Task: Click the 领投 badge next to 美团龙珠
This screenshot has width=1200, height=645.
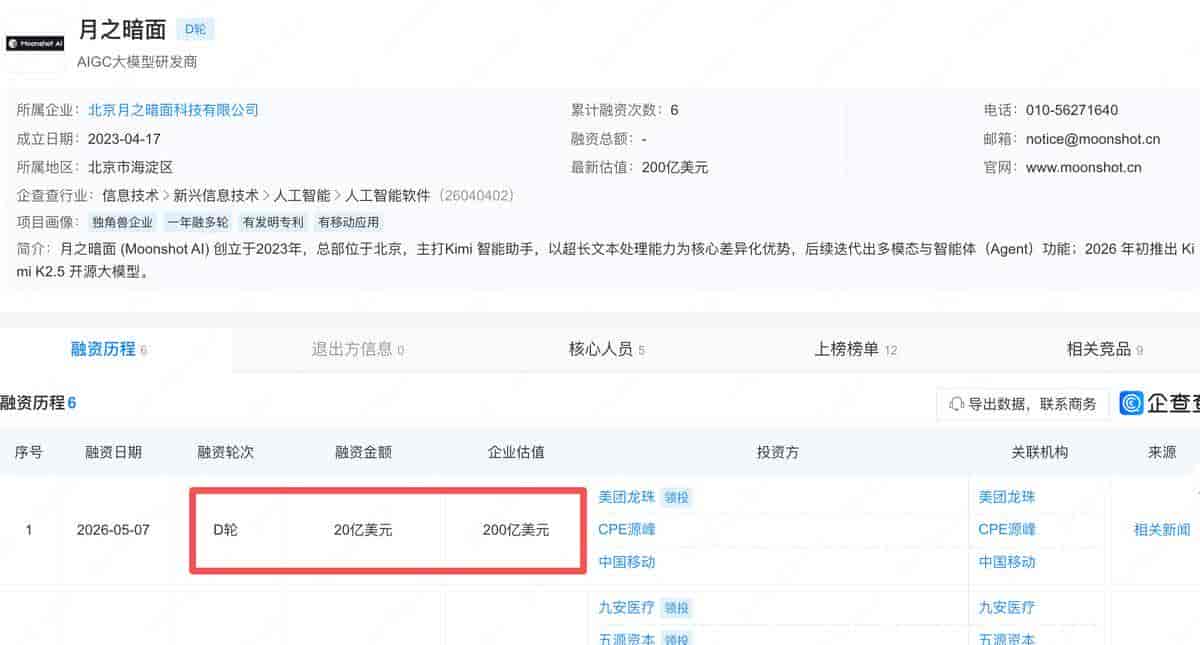Action: point(677,497)
